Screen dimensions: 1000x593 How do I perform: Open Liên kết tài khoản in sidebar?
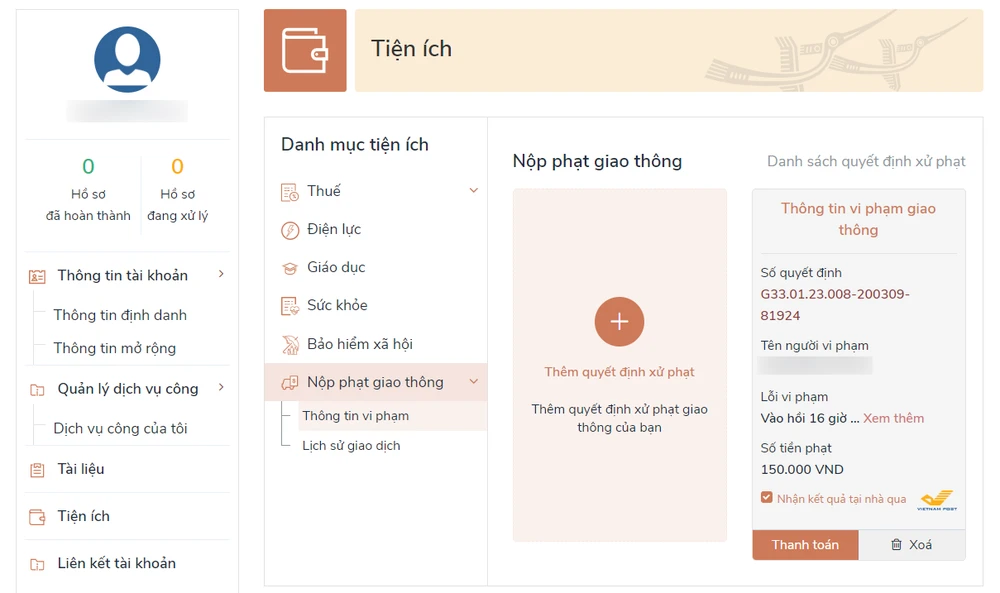click(116, 564)
